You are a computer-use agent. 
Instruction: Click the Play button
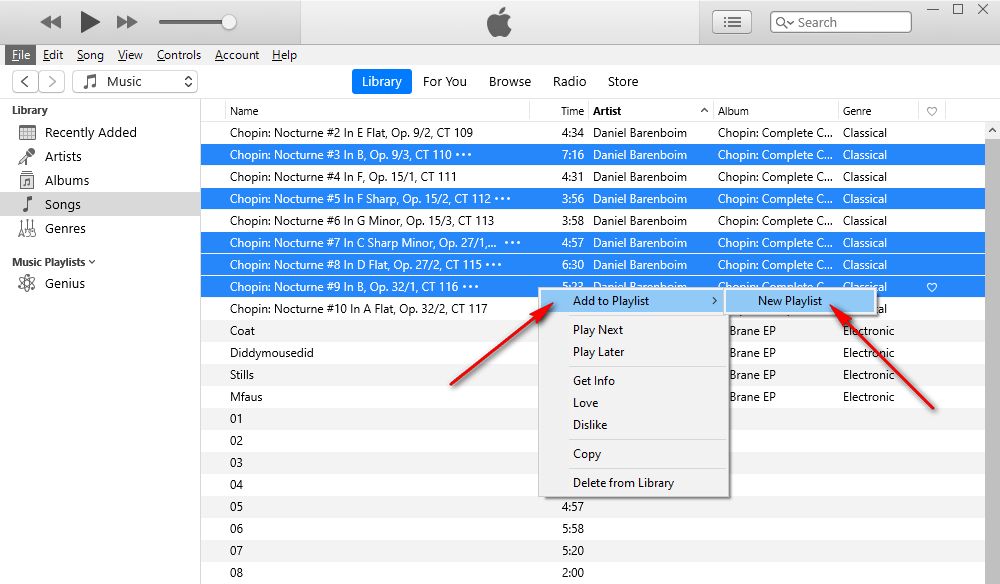click(x=90, y=21)
